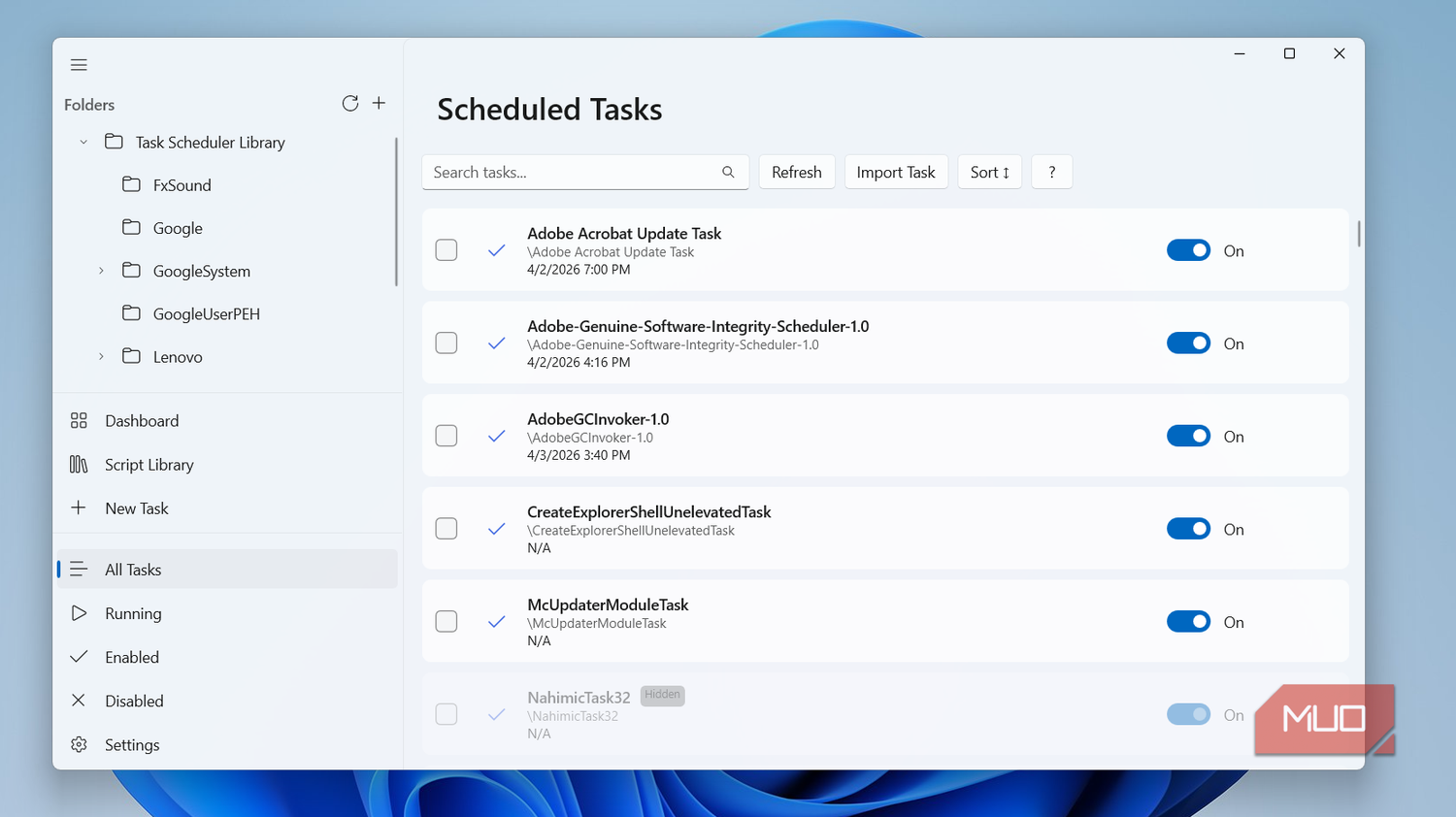Viewport: 1456px width, 817px height.
Task: Toggle off Adobe Acrobat Update Task
Action: pos(1188,250)
